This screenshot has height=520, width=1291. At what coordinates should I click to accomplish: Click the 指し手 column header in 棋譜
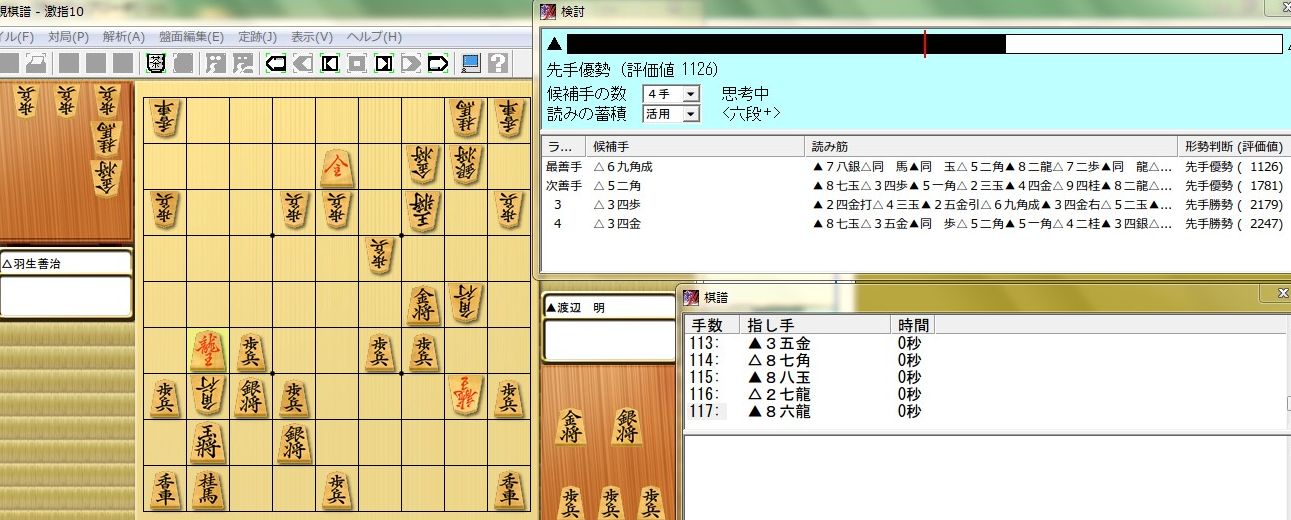(814, 325)
